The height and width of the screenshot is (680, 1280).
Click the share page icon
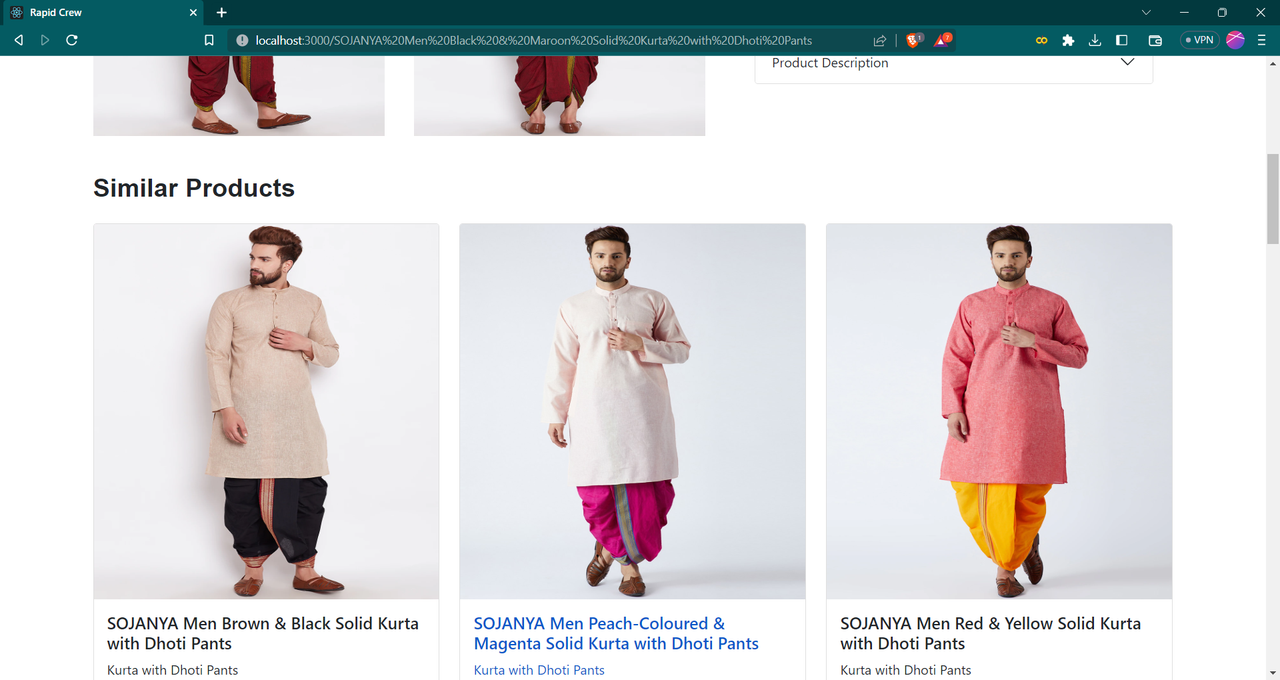click(879, 40)
